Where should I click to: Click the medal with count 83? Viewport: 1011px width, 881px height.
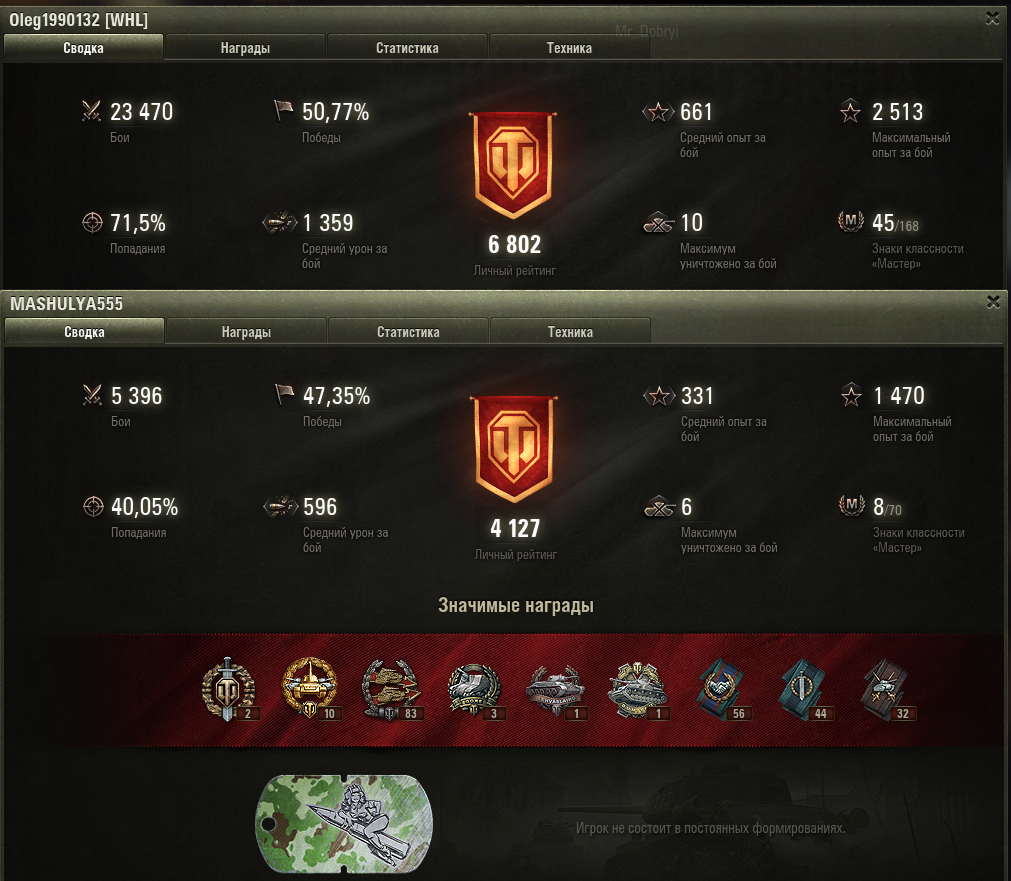pos(391,690)
